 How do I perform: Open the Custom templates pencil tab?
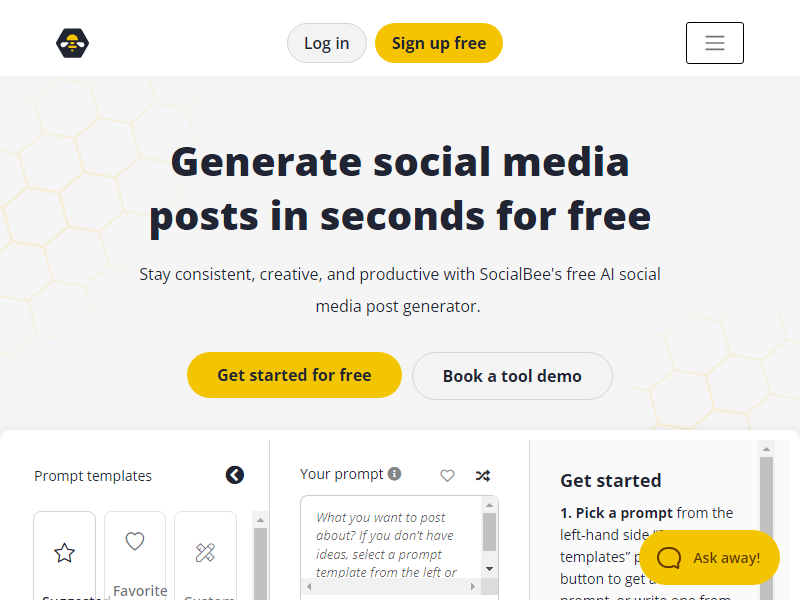pos(205,555)
